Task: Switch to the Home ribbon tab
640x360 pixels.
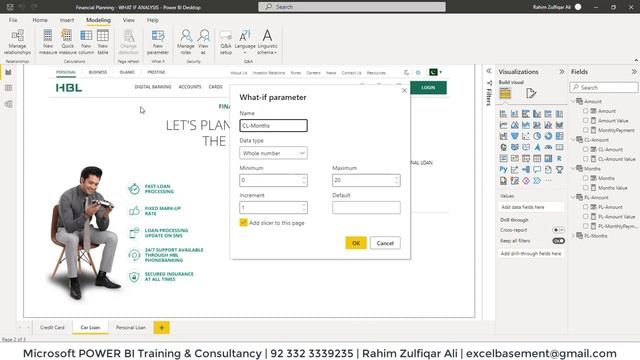Action: [x=40, y=20]
